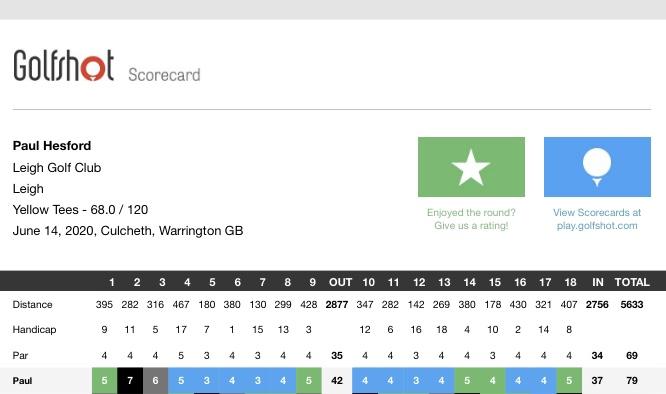The height and width of the screenshot is (394, 666).
Task: Open "Enjoyed the round? Give us a rating!"
Action: coord(471,219)
